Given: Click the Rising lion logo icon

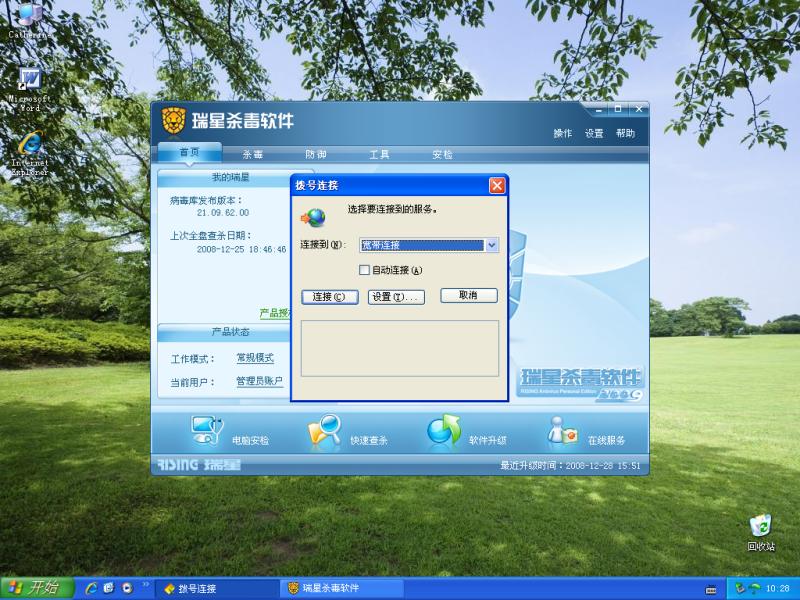Looking at the screenshot, I should [173, 121].
